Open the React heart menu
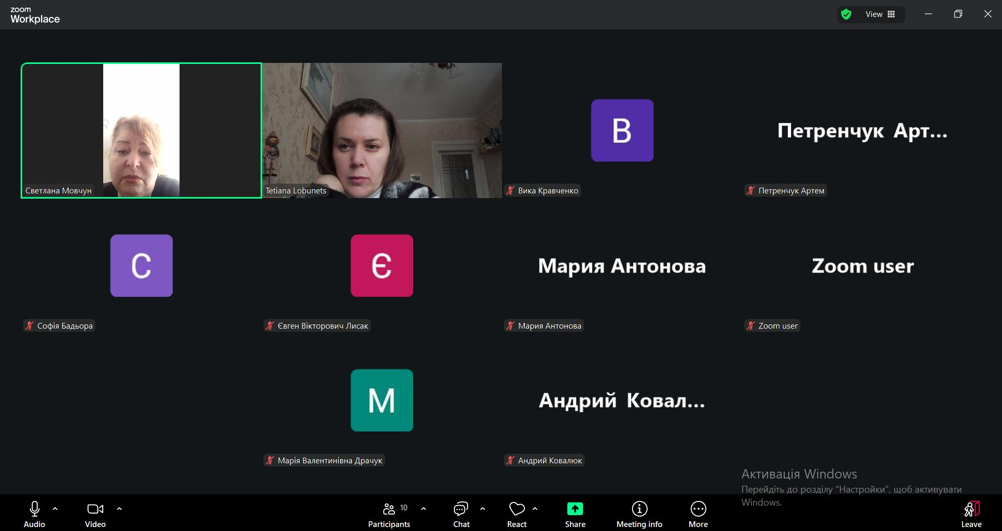 517,514
